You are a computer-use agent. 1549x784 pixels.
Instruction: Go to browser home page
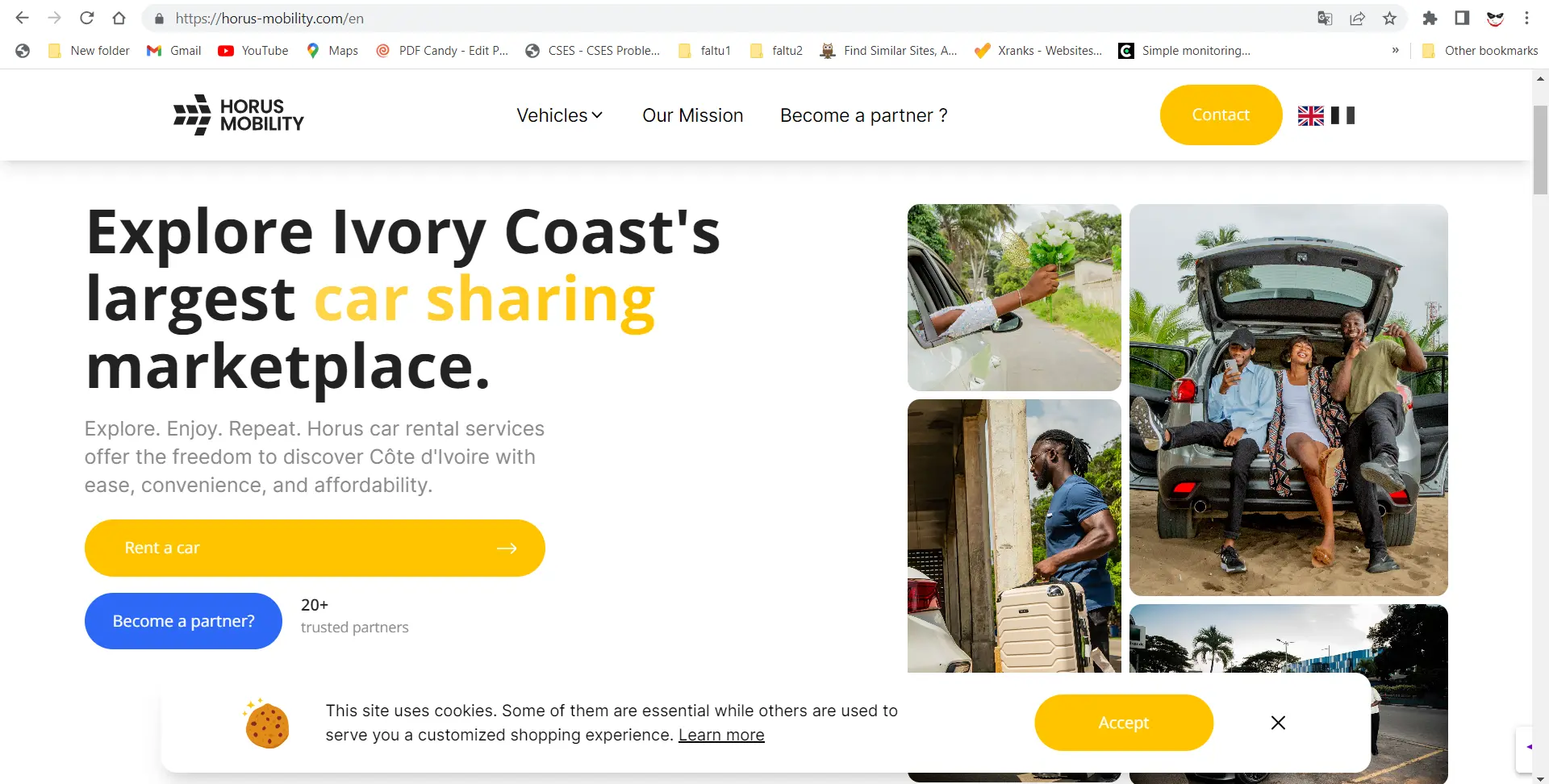pos(119,19)
